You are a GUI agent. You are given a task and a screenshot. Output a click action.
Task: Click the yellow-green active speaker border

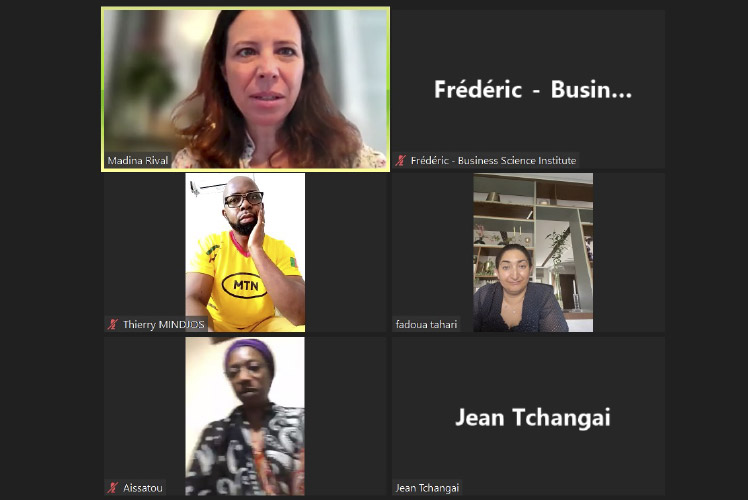click(245, 8)
